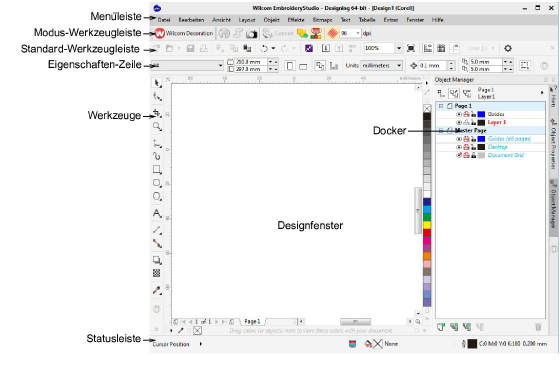The width and height of the screenshot is (560, 368).
Task: Toggle printable icon of Layer 1
Action: coord(466,123)
